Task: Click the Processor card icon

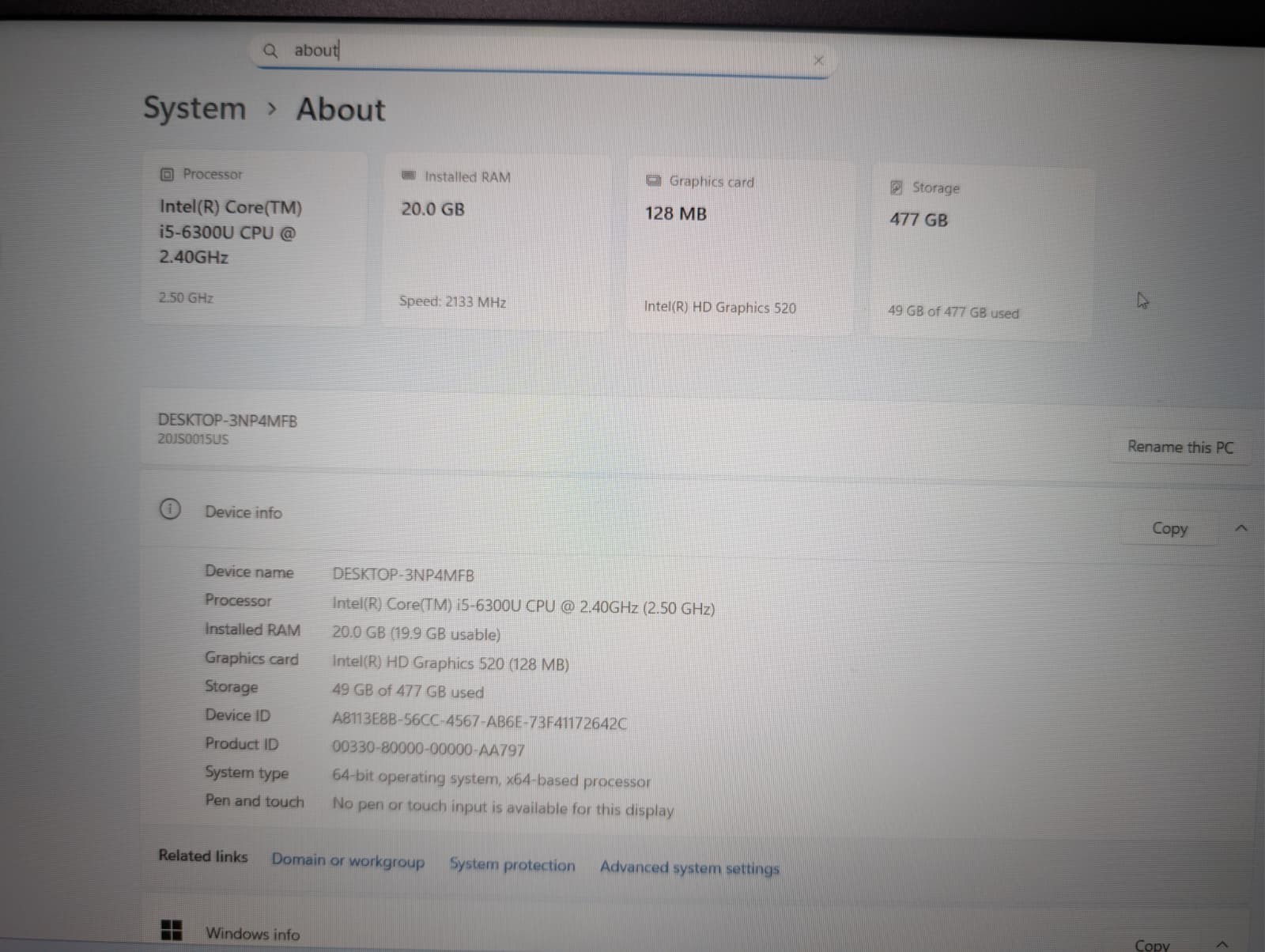Action: pos(167,174)
